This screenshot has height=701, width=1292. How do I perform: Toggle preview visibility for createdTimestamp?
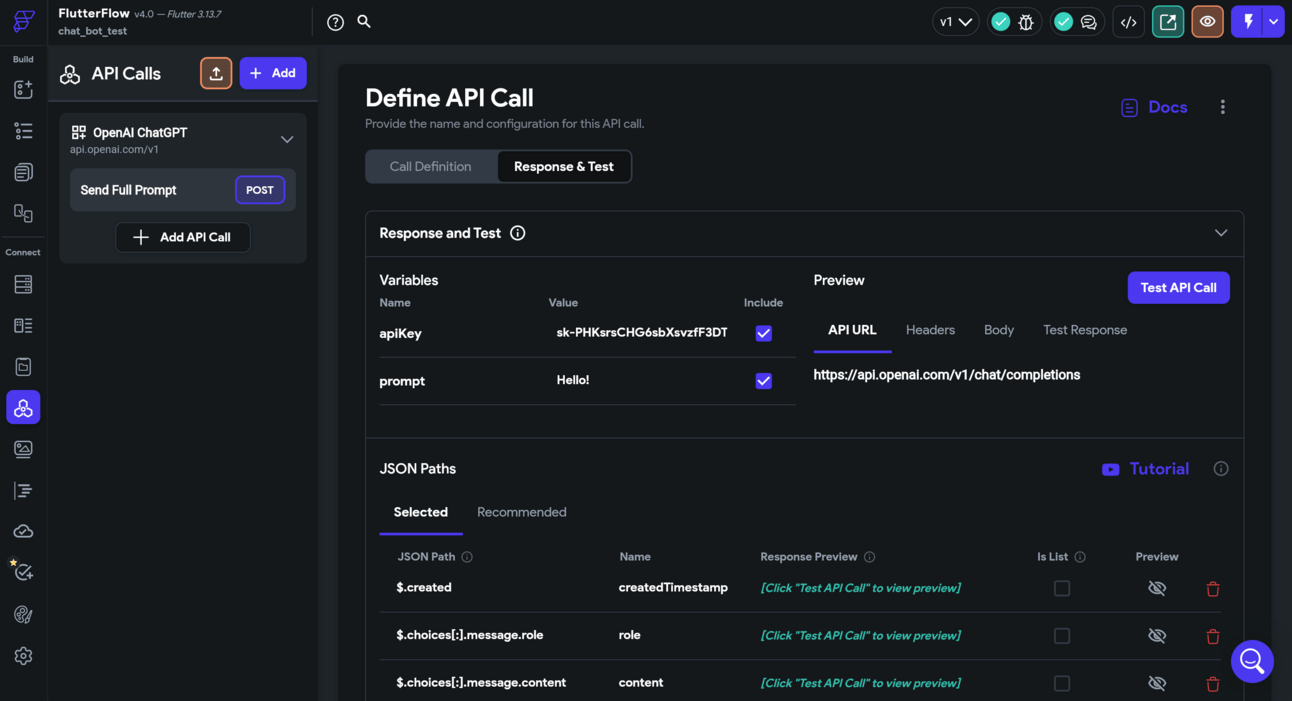point(1157,589)
